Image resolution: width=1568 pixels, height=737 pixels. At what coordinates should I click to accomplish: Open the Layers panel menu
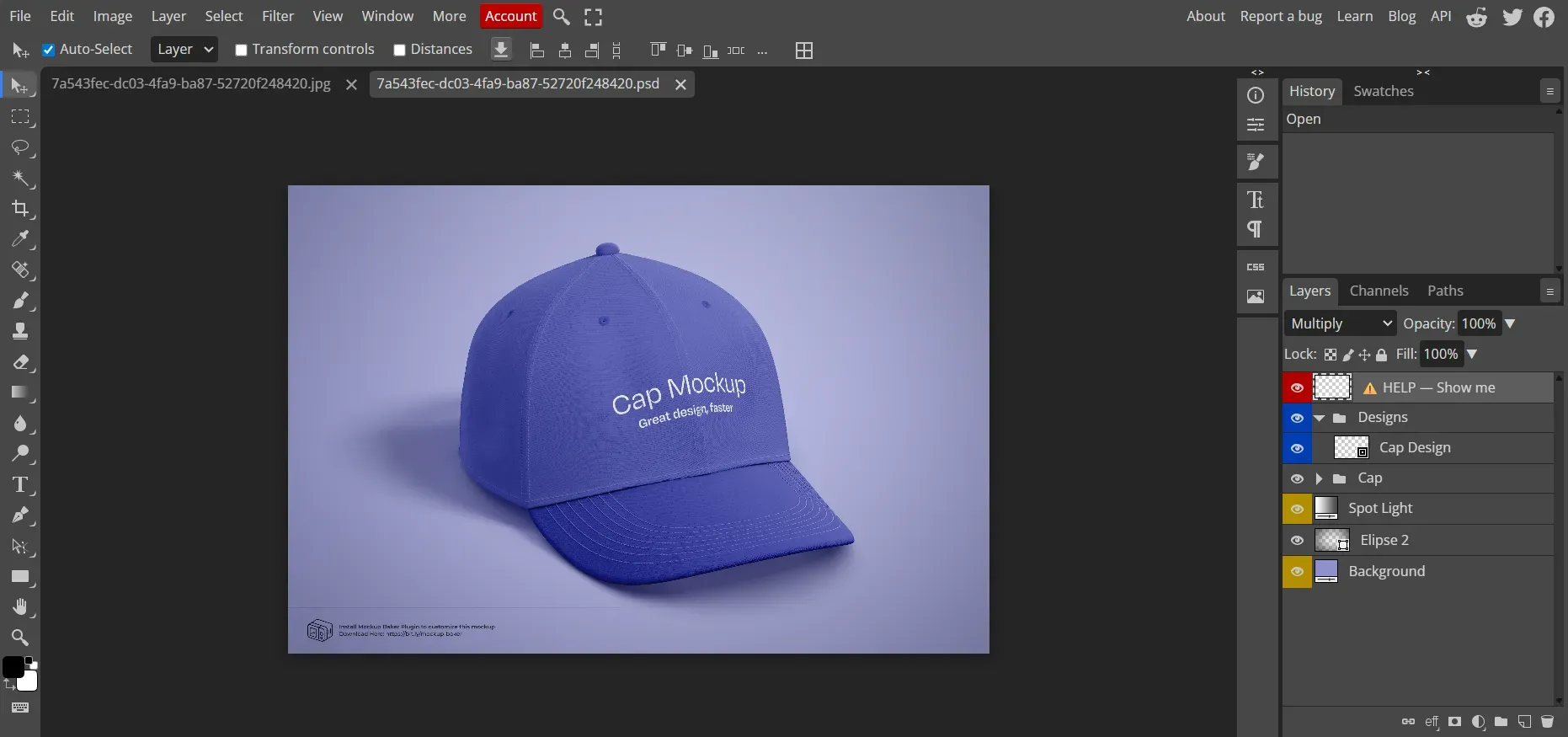(x=1549, y=291)
